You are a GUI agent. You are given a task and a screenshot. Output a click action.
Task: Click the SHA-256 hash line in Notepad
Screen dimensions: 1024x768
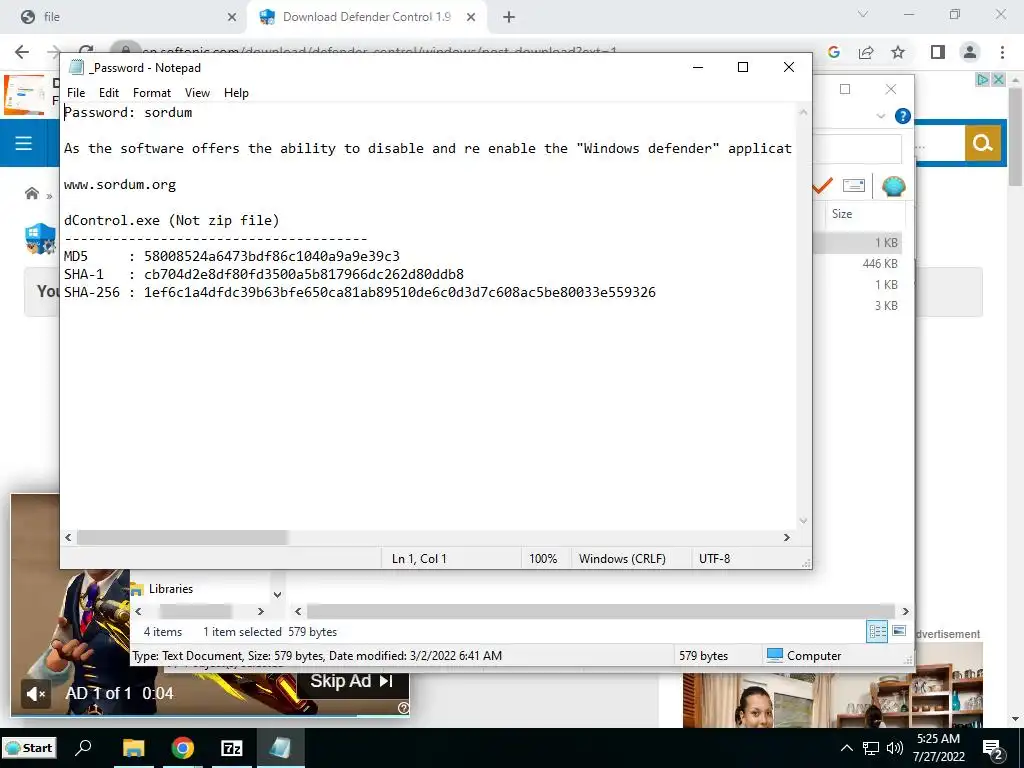pyautogui.click(x=360, y=293)
